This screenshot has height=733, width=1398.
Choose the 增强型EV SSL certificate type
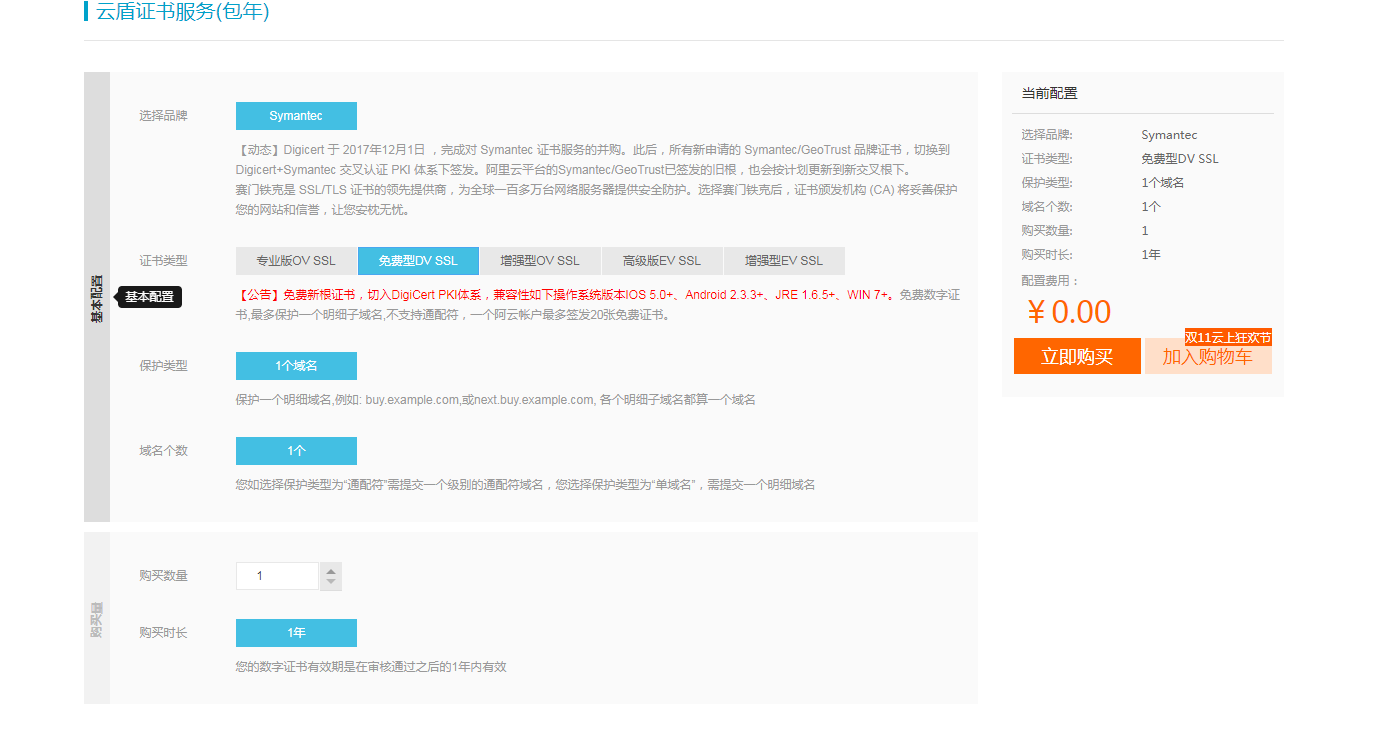pyautogui.click(x=784, y=261)
